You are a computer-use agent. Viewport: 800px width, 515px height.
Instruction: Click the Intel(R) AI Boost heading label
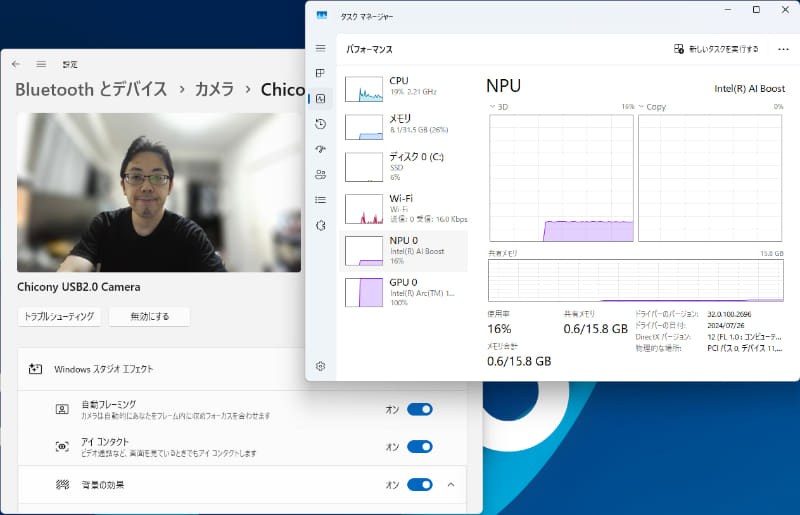pos(749,89)
